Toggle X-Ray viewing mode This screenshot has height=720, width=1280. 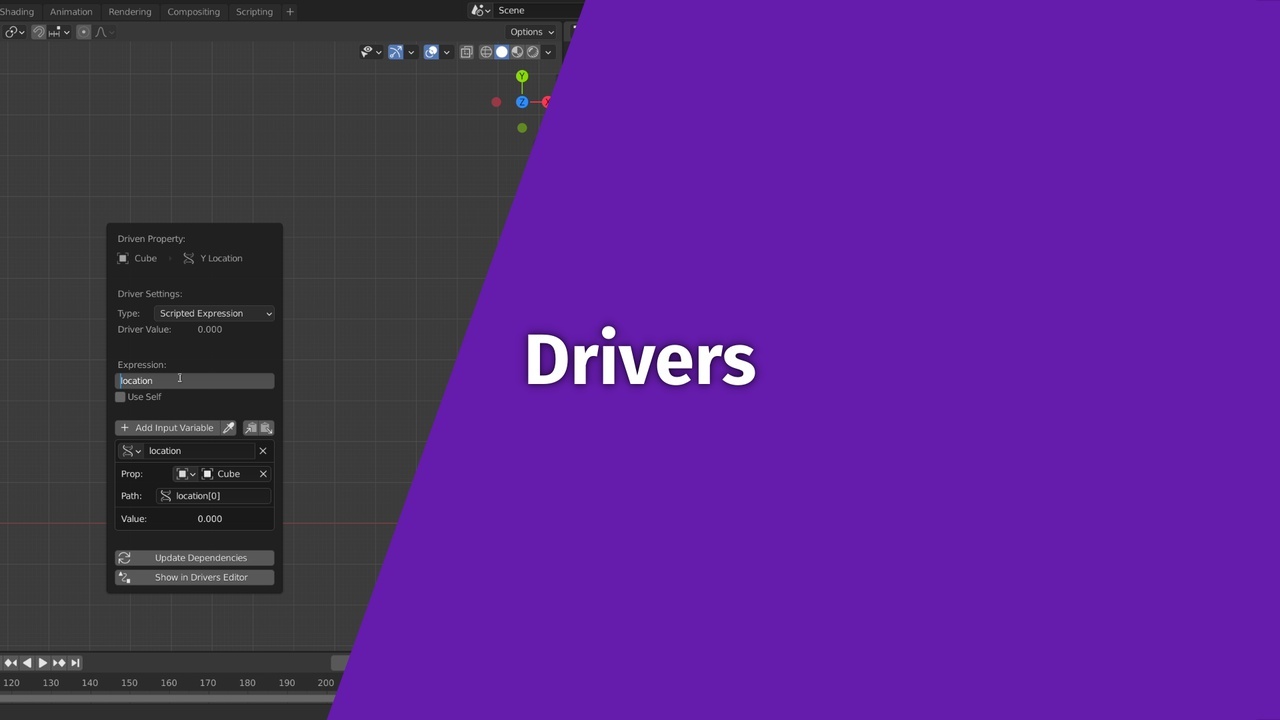[466, 52]
